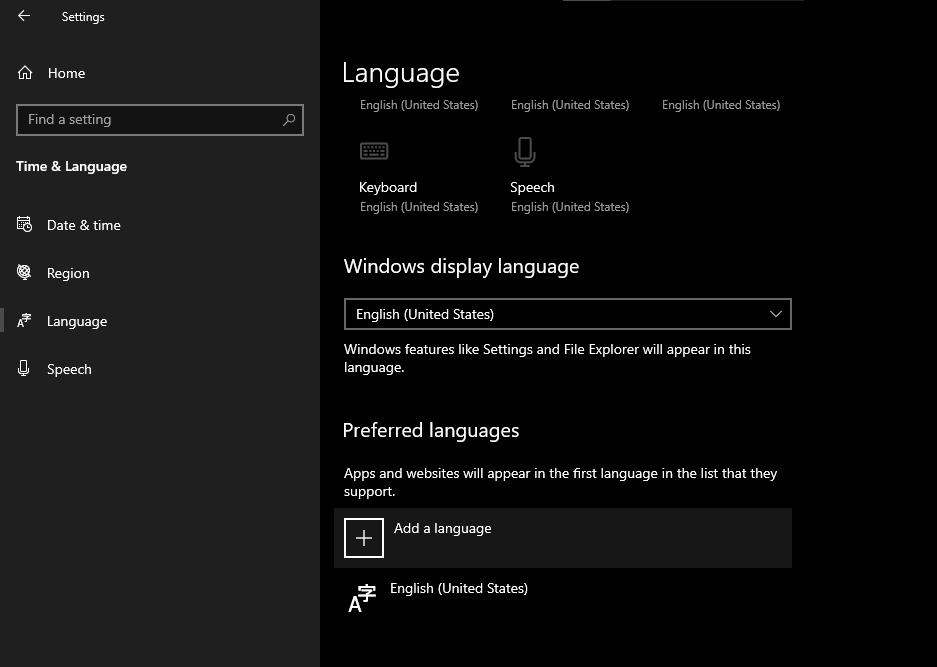The height and width of the screenshot is (667, 937).
Task: Open the Speech settings page
Action: pyautogui.click(x=69, y=368)
